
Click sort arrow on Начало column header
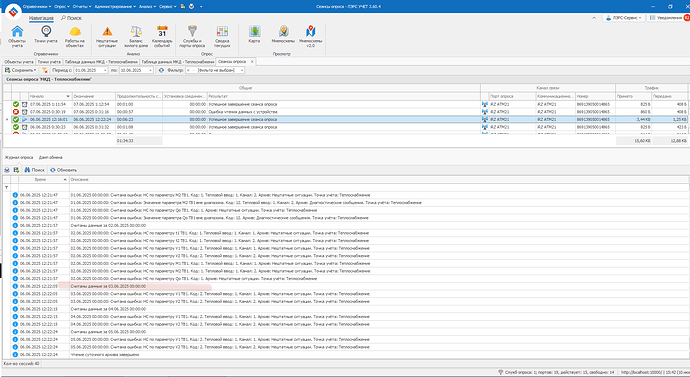pos(68,96)
